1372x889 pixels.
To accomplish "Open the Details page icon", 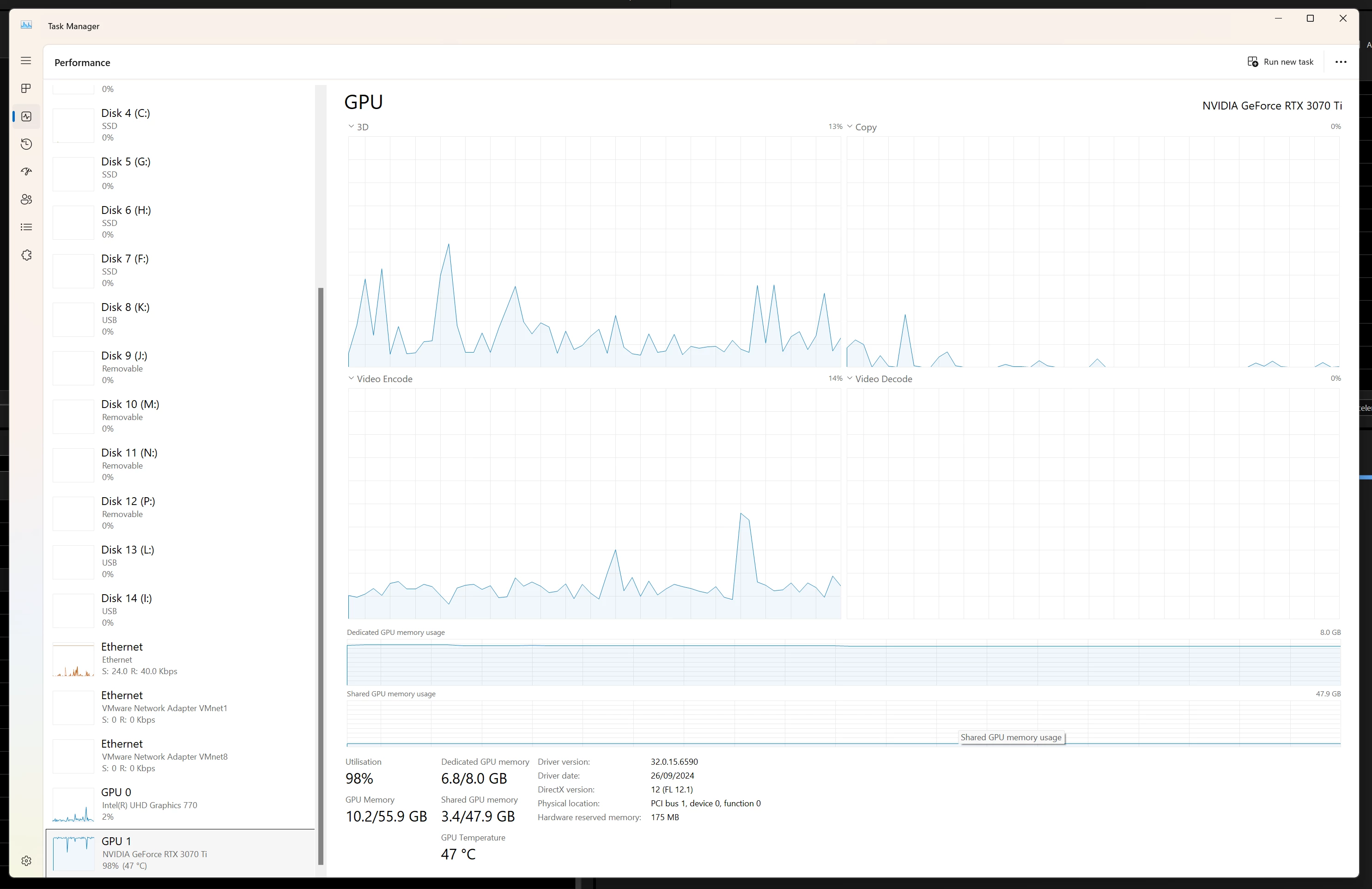I will point(26,227).
